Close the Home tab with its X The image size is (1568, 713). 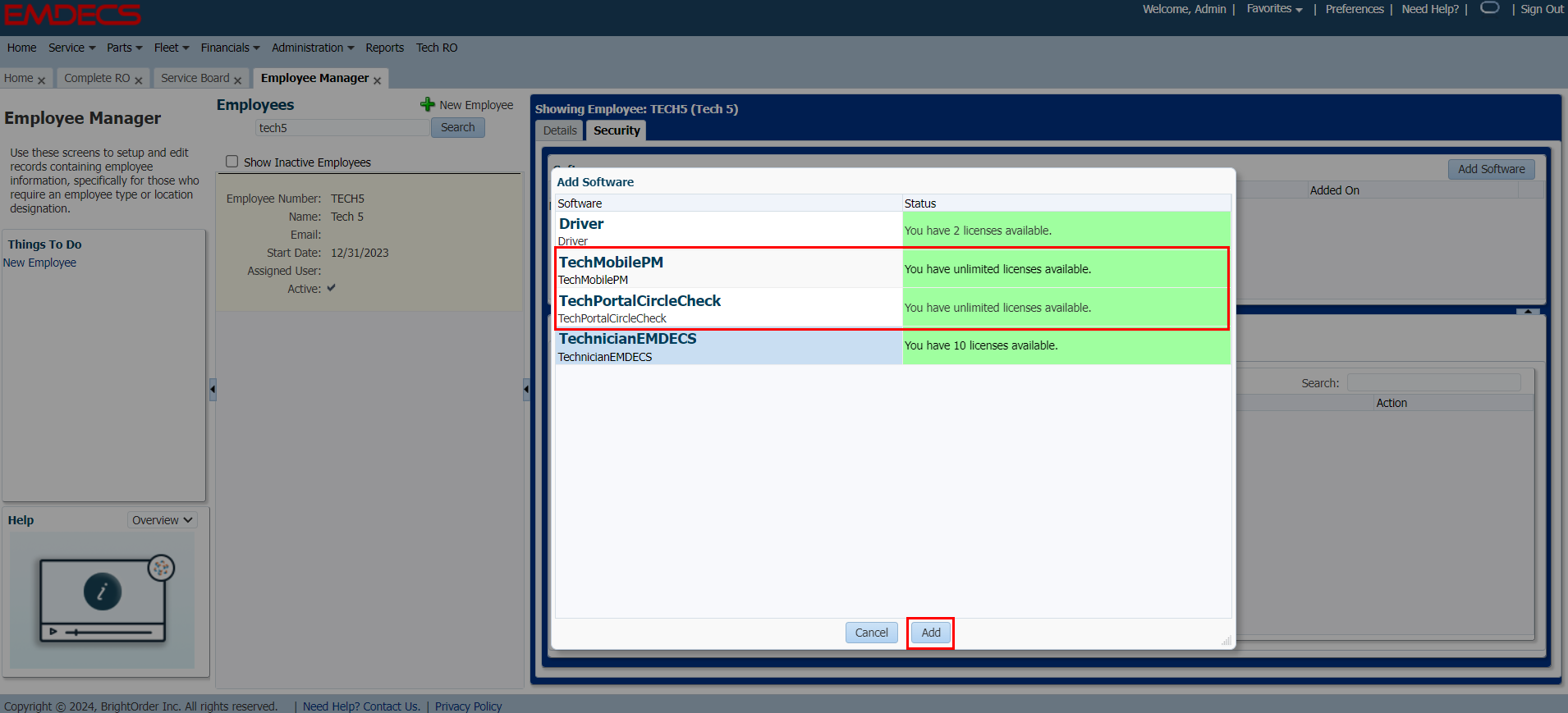point(41,80)
